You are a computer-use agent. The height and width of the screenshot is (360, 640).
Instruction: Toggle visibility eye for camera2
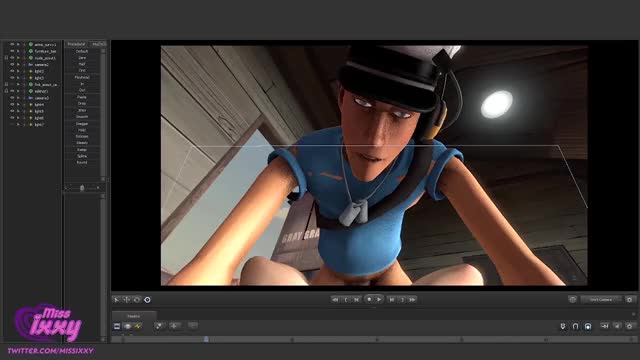pos(12,64)
